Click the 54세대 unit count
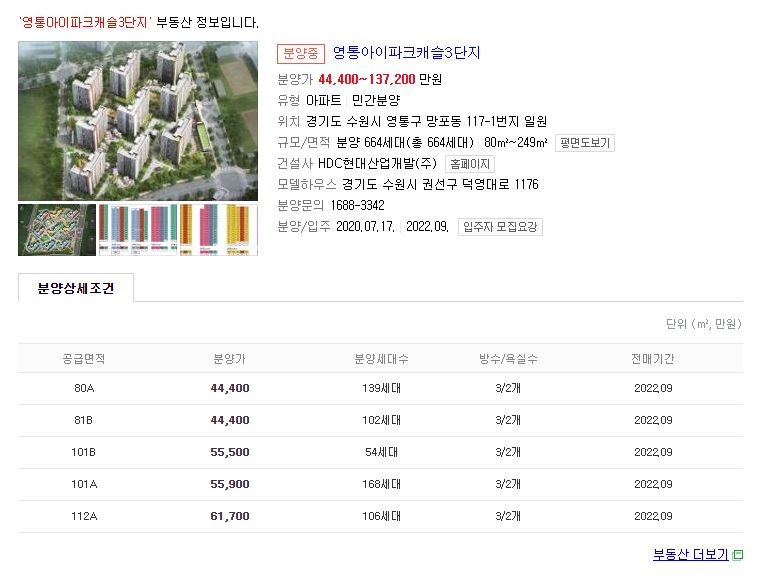This screenshot has width=778, height=576. (381, 452)
